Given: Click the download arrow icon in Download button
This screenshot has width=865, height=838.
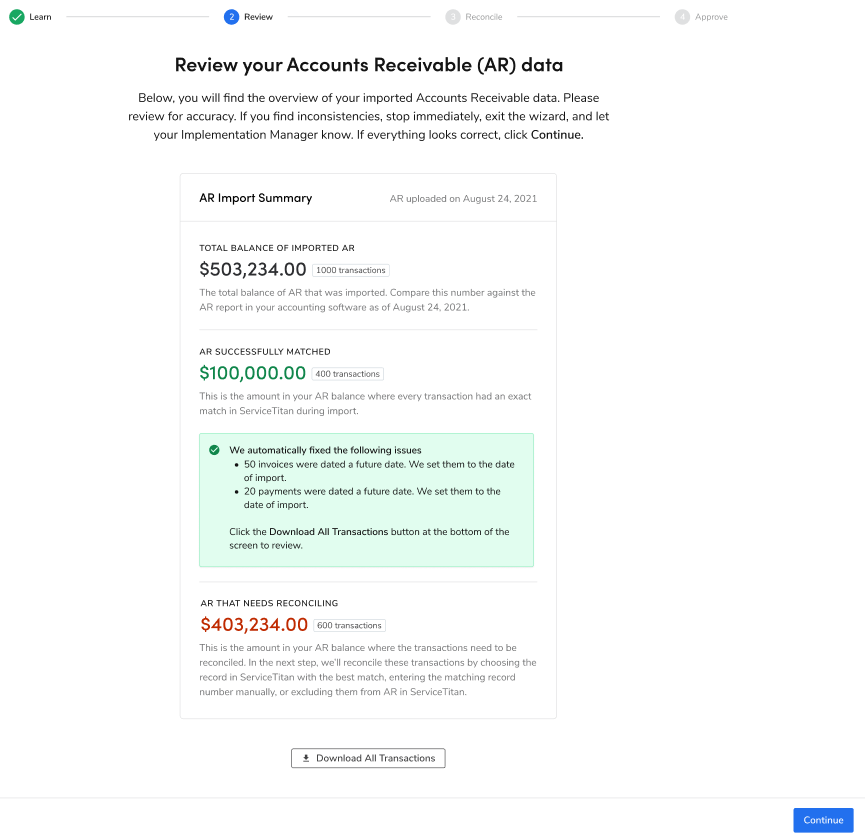Looking at the screenshot, I should tap(306, 758).
